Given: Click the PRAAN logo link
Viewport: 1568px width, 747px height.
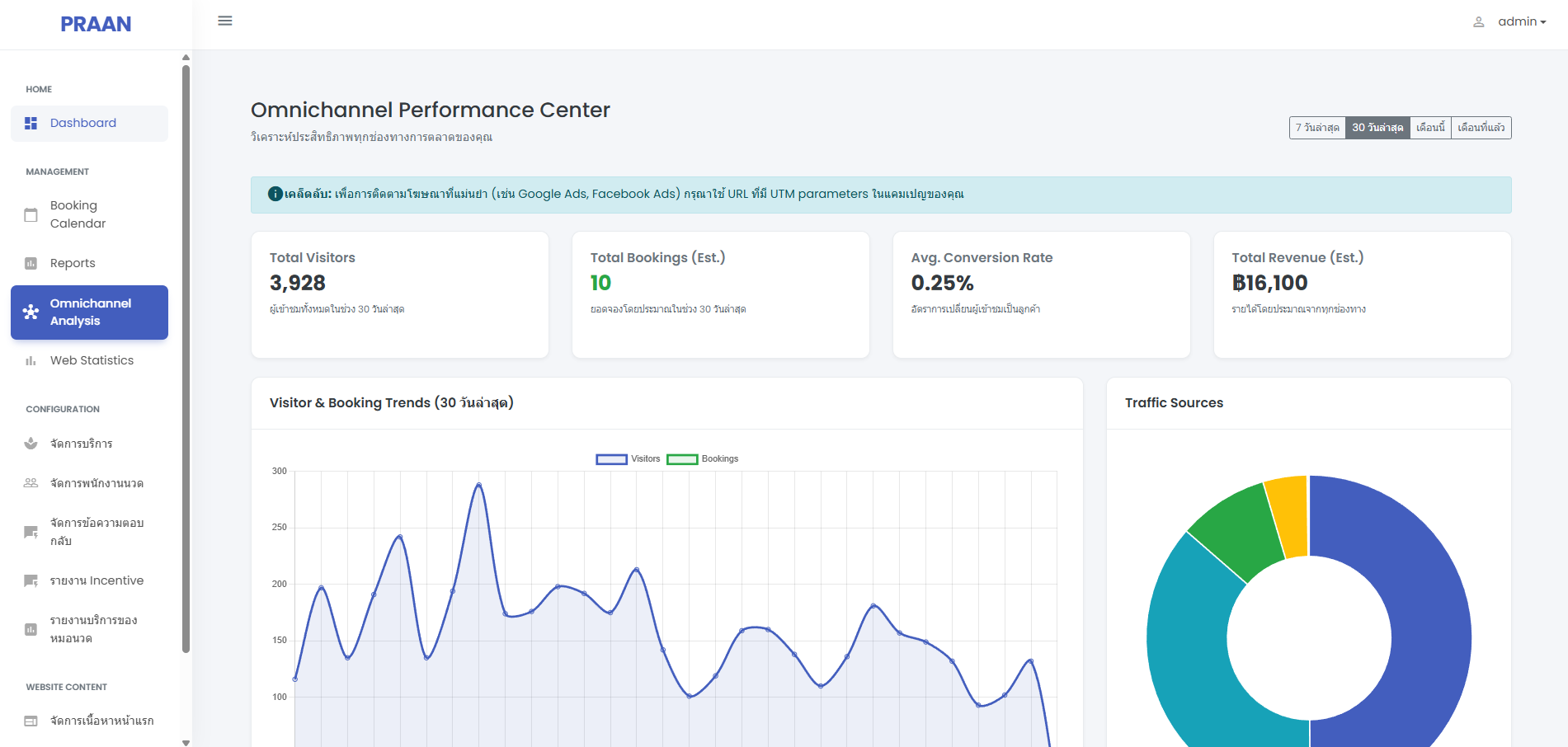Looking at the screenshot, I should (96, 24).
